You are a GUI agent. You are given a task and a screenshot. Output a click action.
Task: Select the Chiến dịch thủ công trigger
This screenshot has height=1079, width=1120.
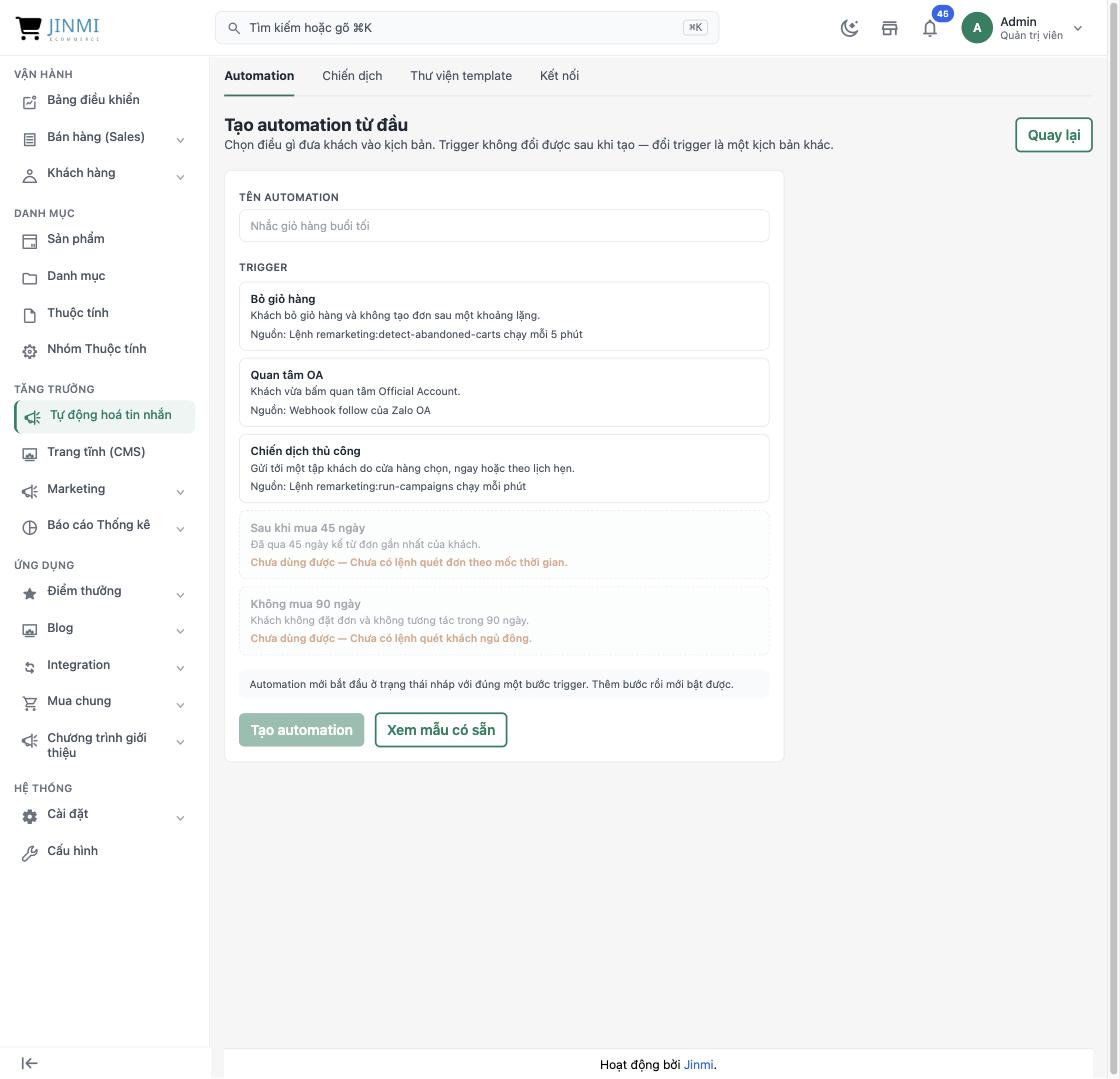coord(504,468)
